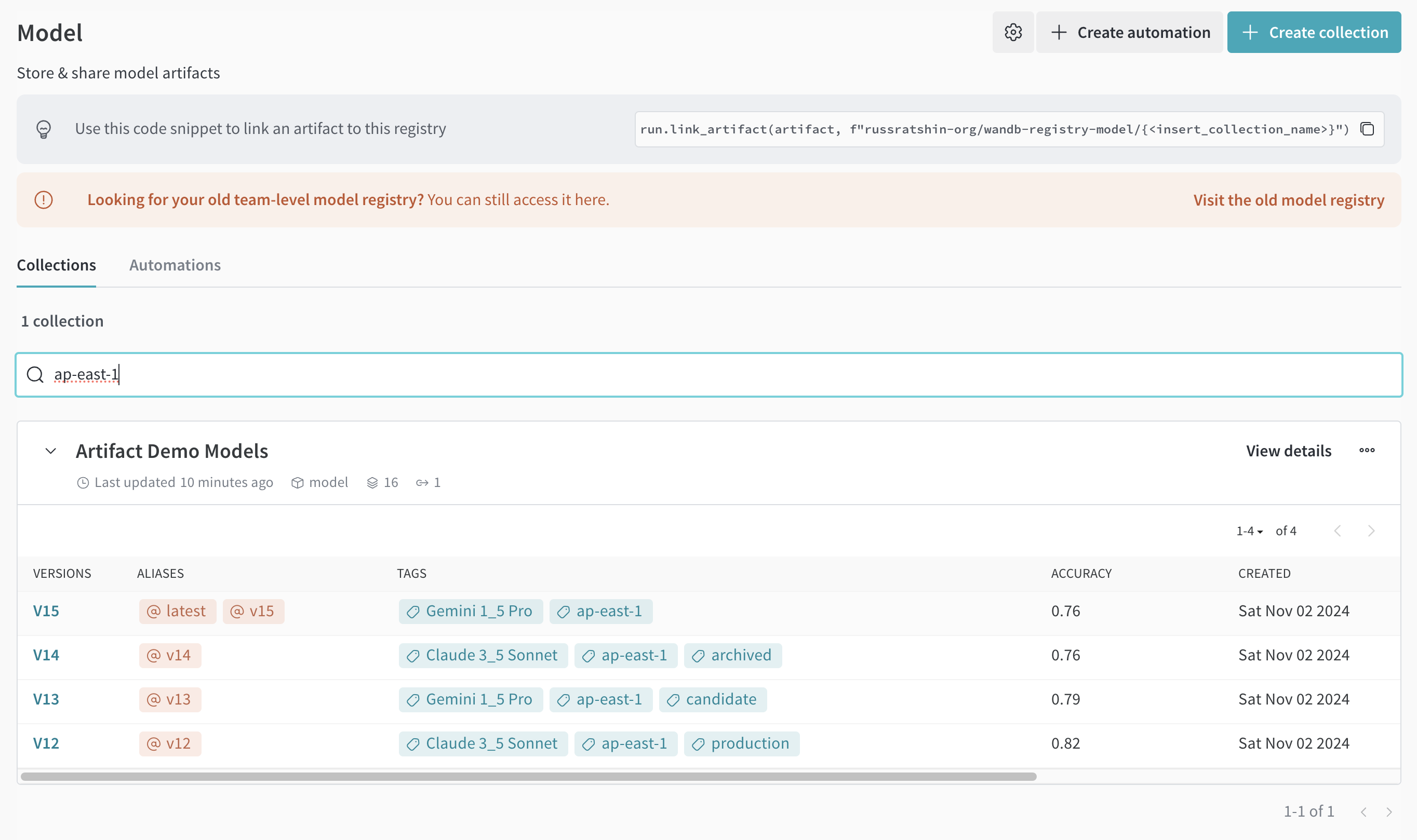Screen dimensions: 1417x840
Task: Collapse the Artifact Demo Models collection
Action: point(50,451)
